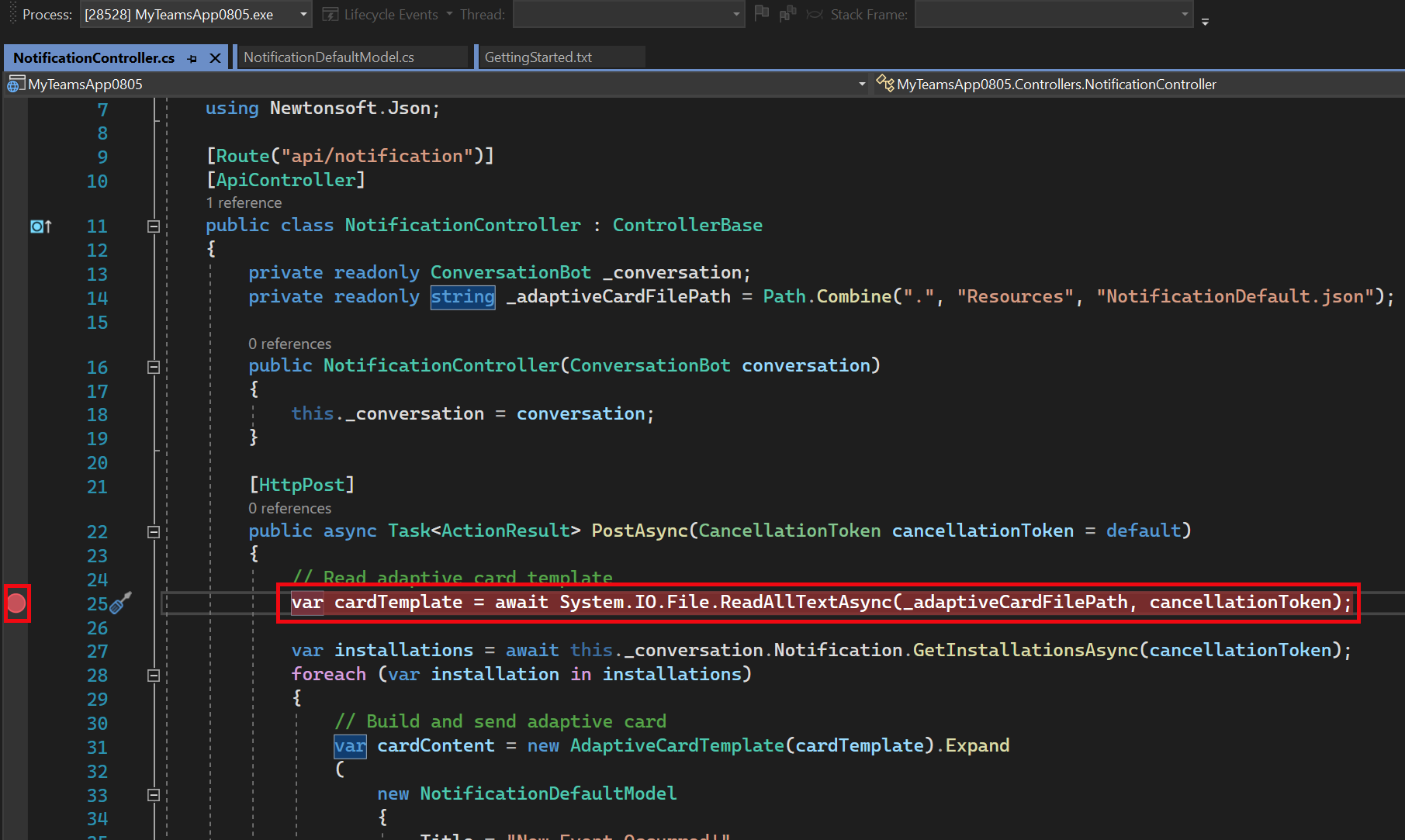The image size is (1405, 840).
Task: Toggle the breakpoint on line 25
Action: (16, 603)
